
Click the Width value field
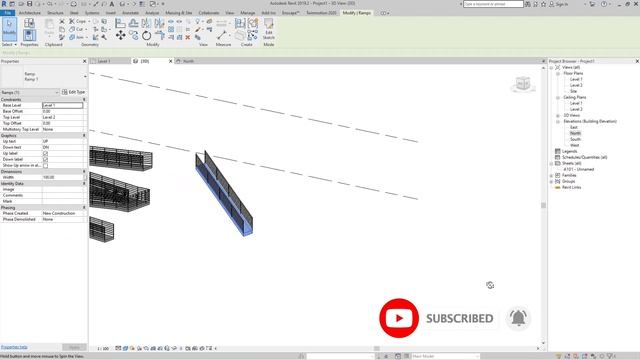pos(63,178)
